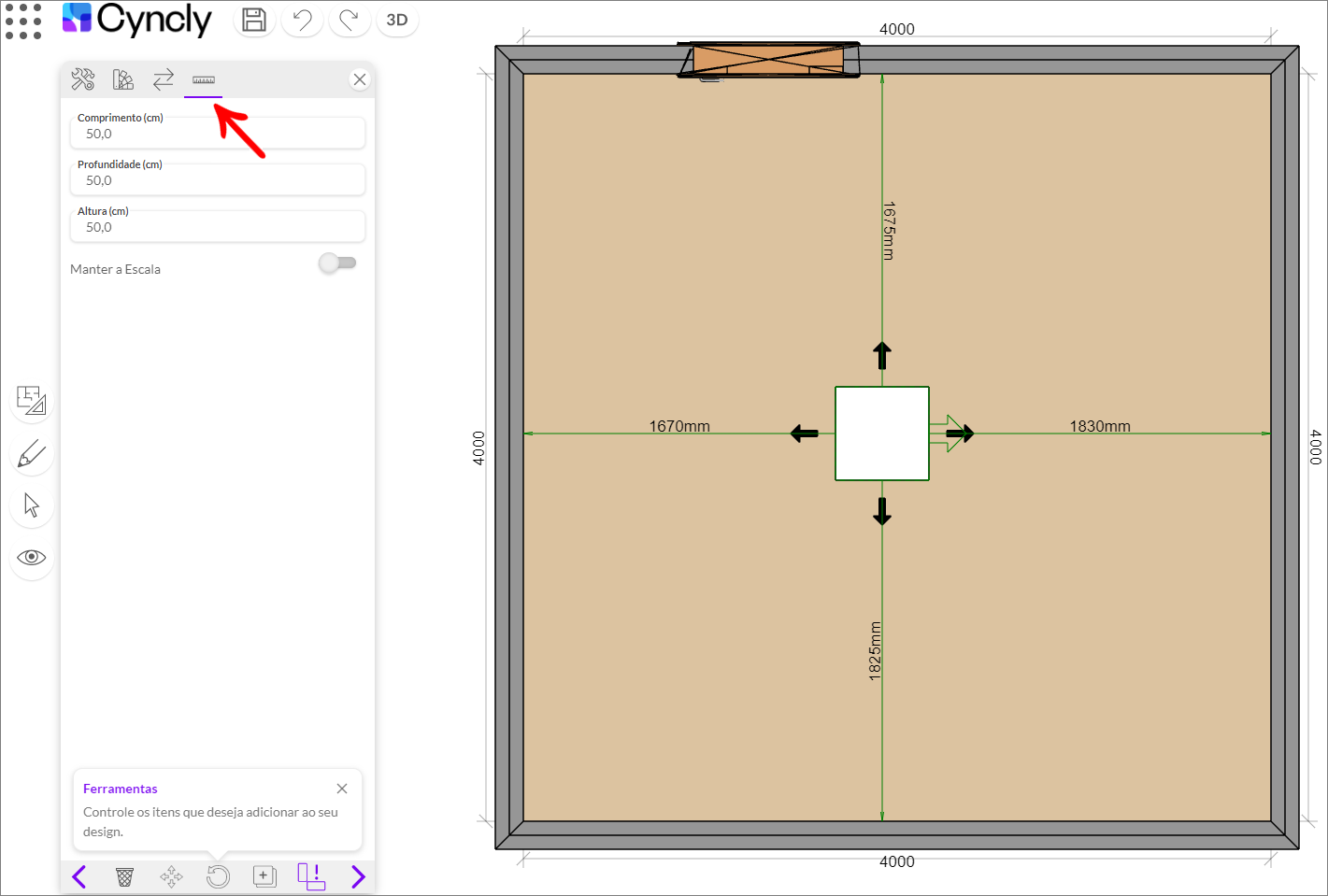Select the door on the top wall
Screen dimensions: 1328x896
click(768, 60)
